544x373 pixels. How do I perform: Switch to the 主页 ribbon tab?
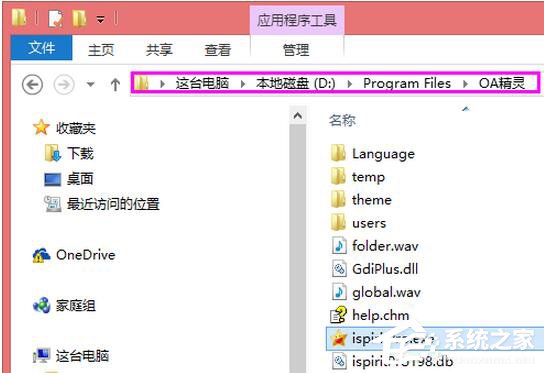101,50
